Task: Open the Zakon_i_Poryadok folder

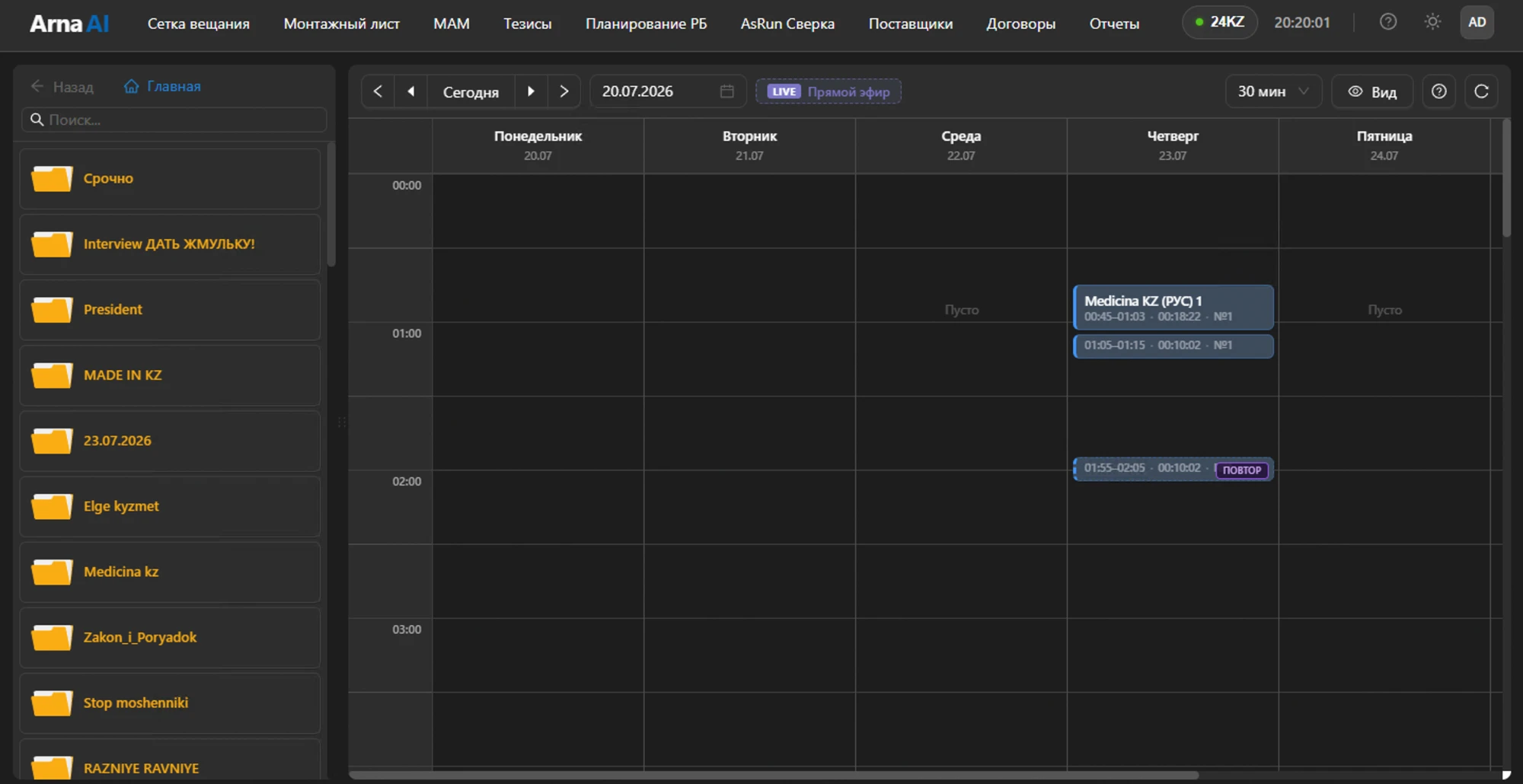Action: tap(170, 637)
